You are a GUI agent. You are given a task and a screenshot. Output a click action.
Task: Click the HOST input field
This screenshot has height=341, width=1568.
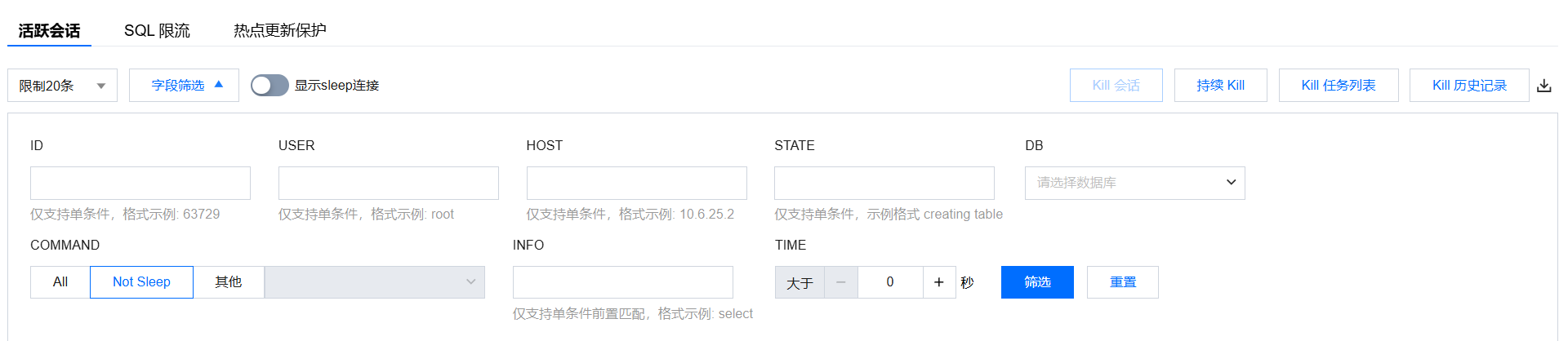[636, 183]
